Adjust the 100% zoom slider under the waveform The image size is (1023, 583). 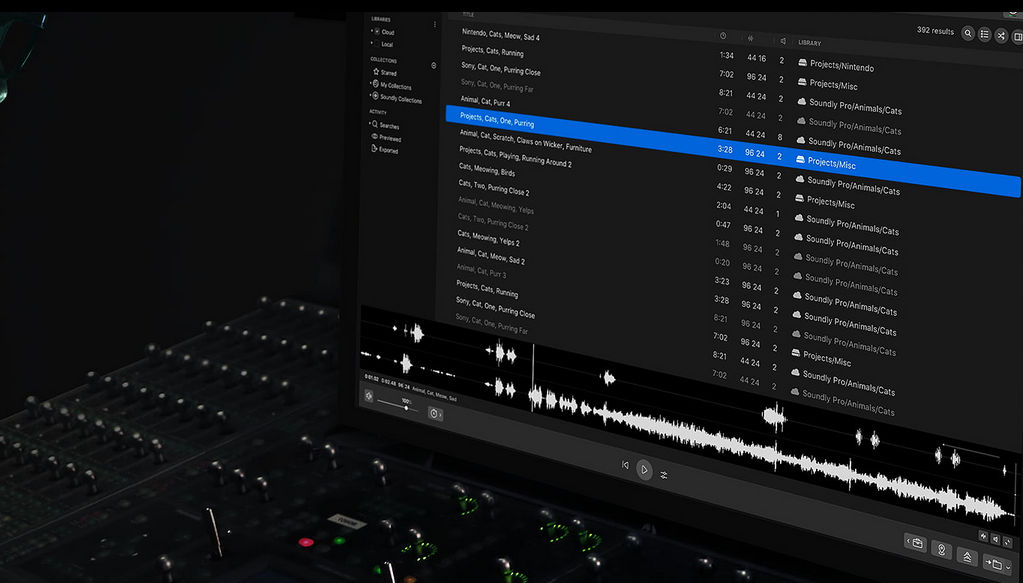click(398, 406)
